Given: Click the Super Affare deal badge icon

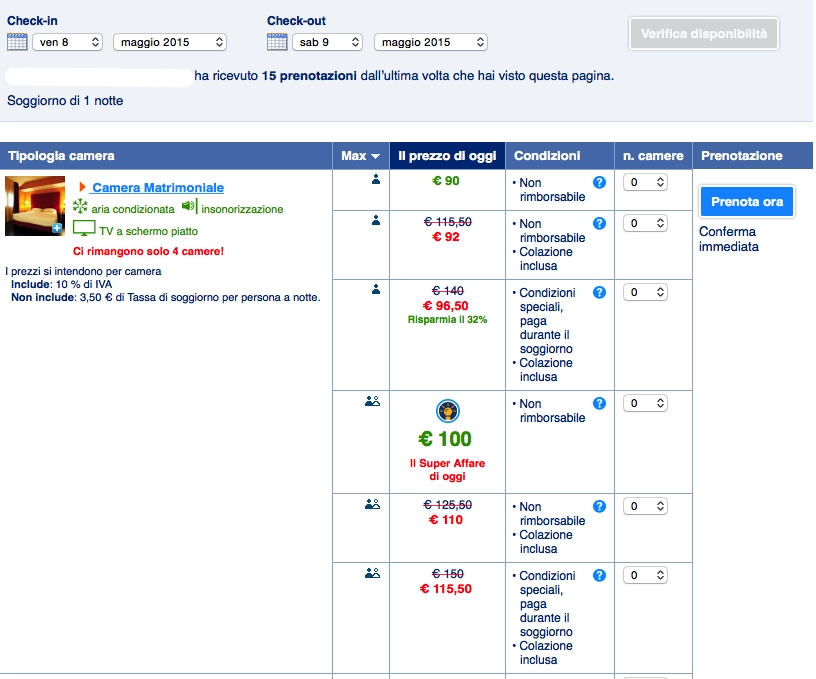Looking at the screenshot, I should click(448, 411).
